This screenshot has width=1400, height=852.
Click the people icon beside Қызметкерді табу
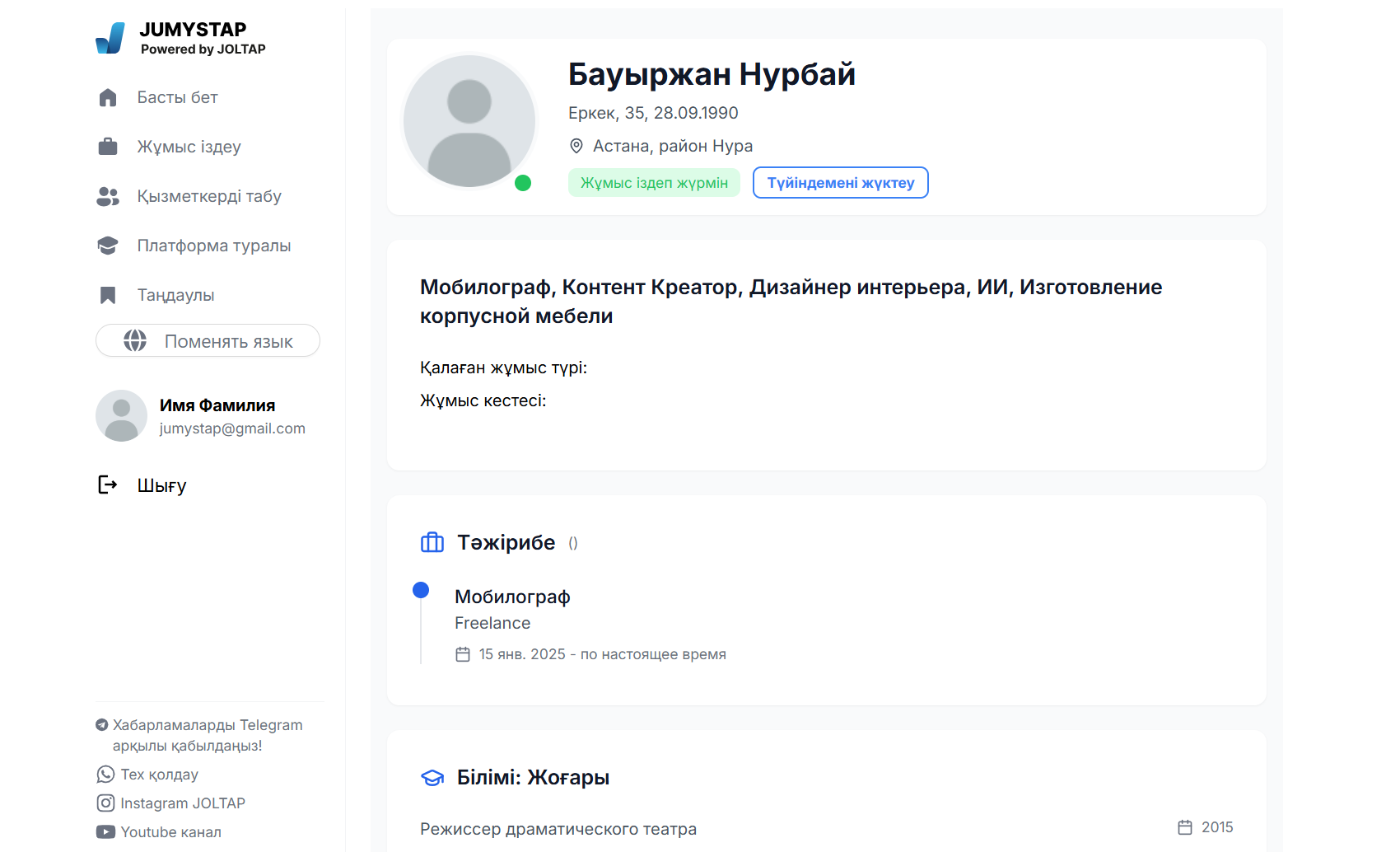pyautogui.click(x=108, y=196)
